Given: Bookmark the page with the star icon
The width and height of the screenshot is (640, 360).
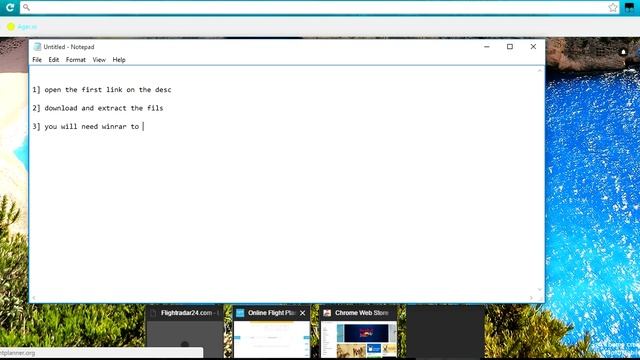Looking at the screenshot, I should click(x=613, y=7).
